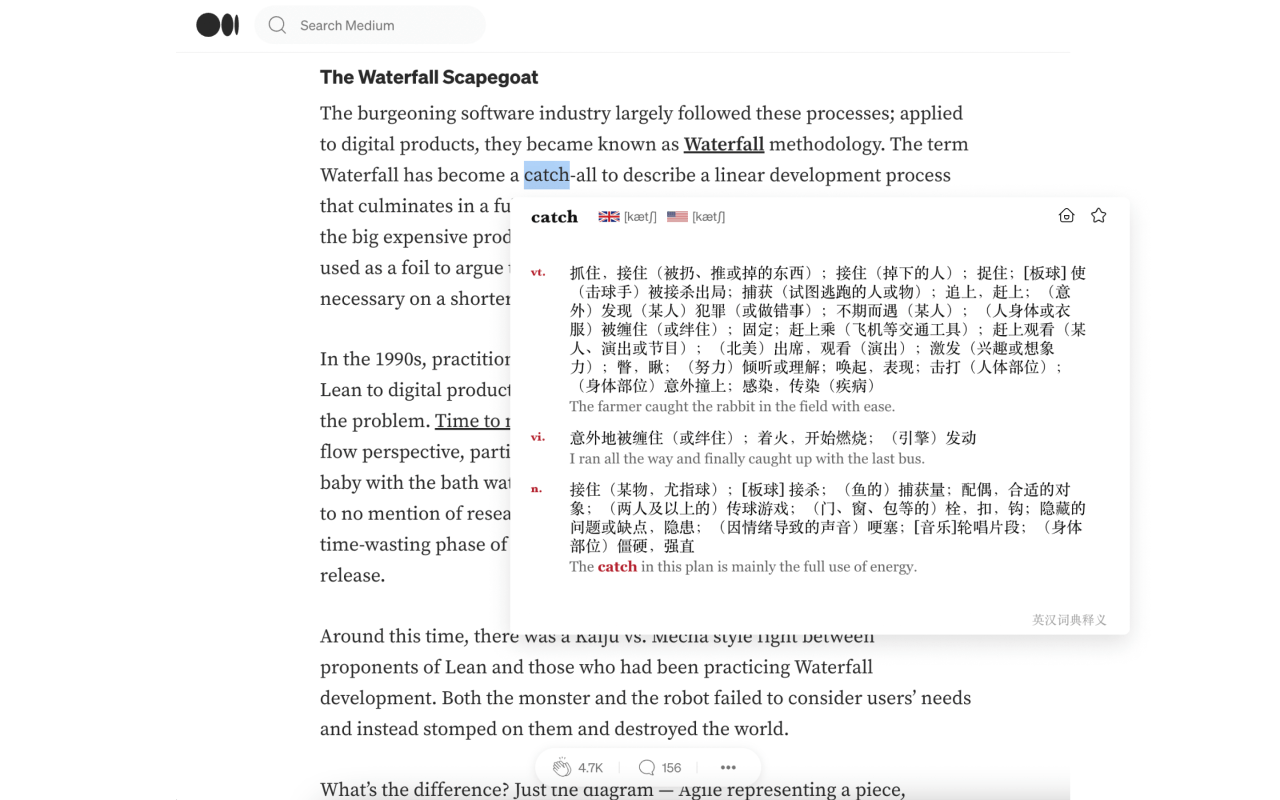Toggle the star to favorite 'catch'
The height and width of the screenshot is (800, 1280).
1098,214
